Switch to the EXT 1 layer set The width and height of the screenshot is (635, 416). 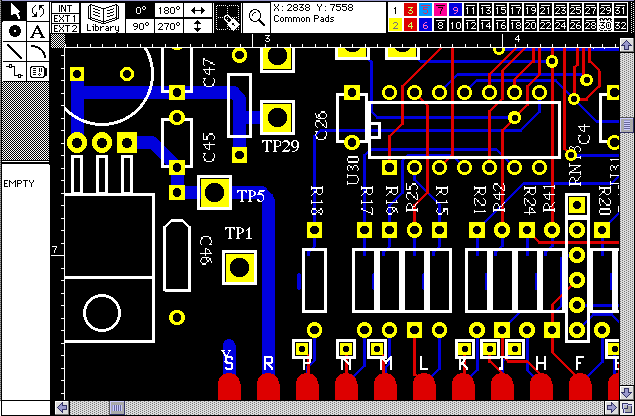click(x=66, y=17)
